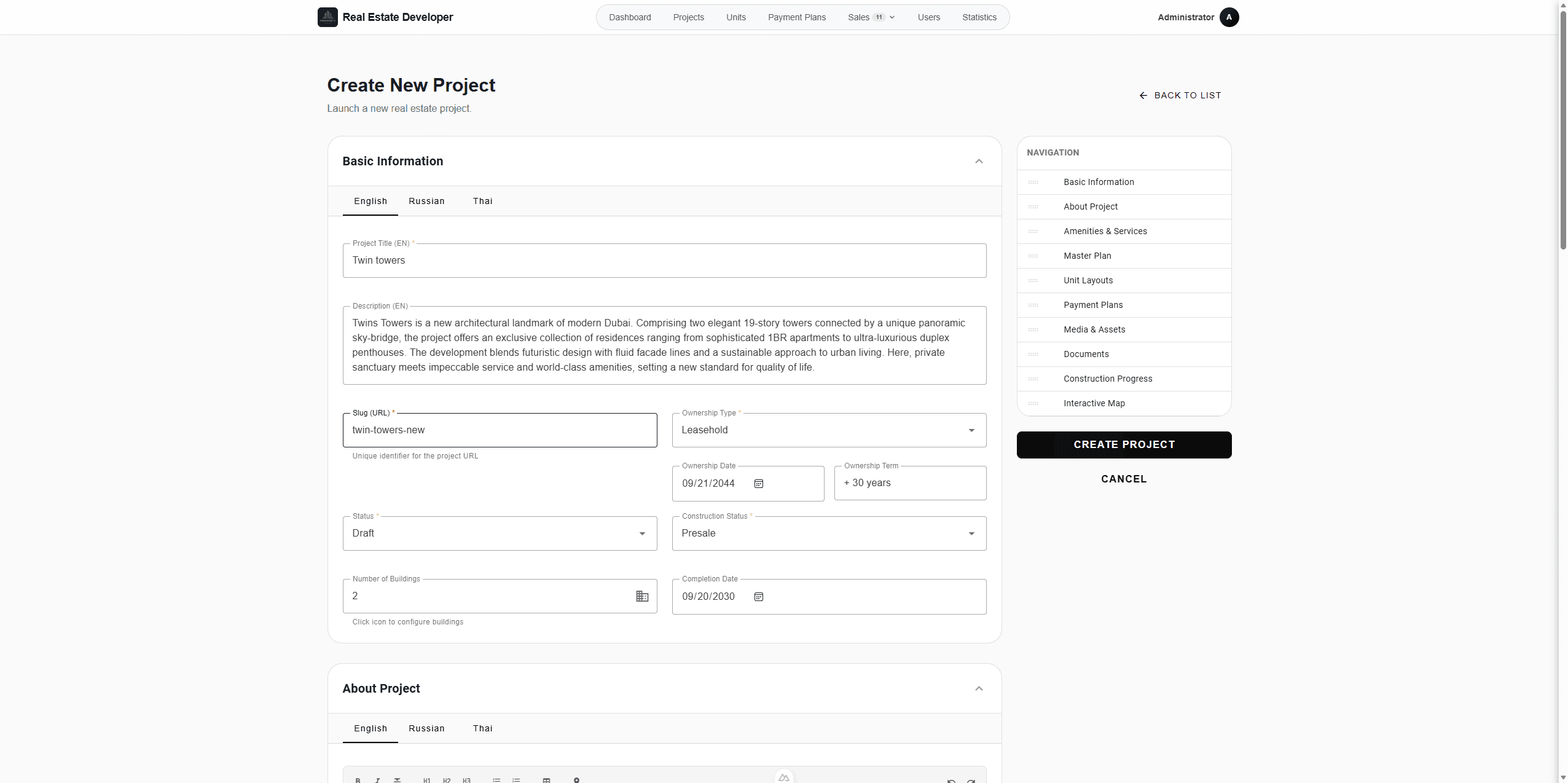Open Payment Plans in top navigation

[797, 17]
